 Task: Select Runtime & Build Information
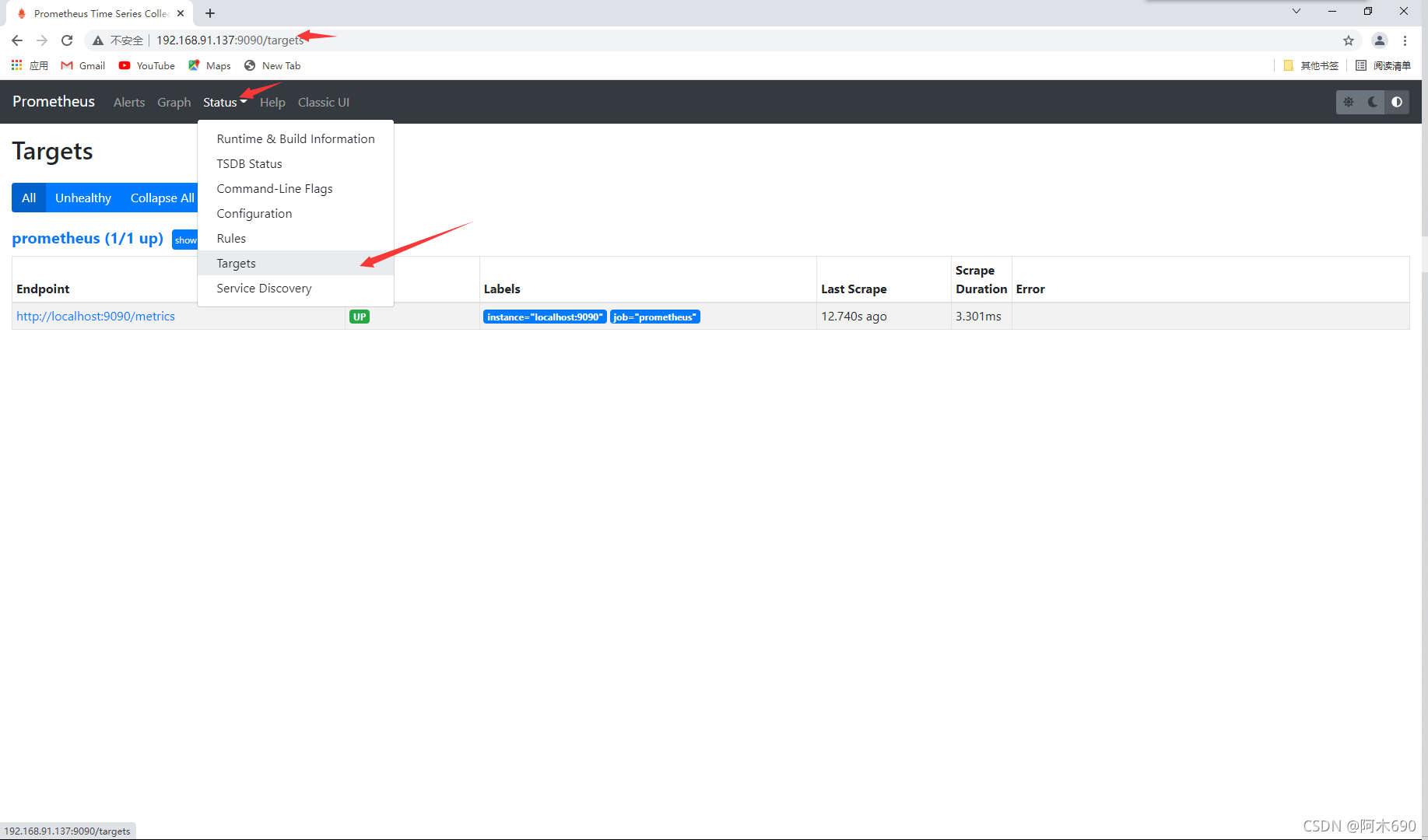click(x=296, y=138)
